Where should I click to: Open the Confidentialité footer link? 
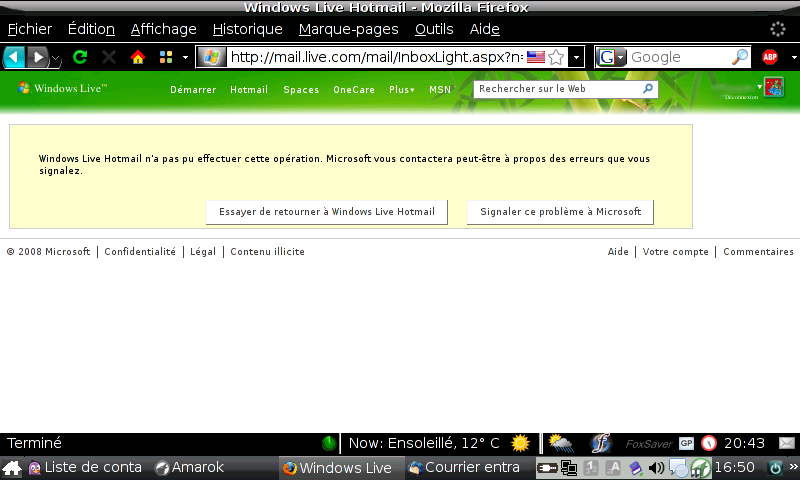pyautogui.click(x=140, y=252)
